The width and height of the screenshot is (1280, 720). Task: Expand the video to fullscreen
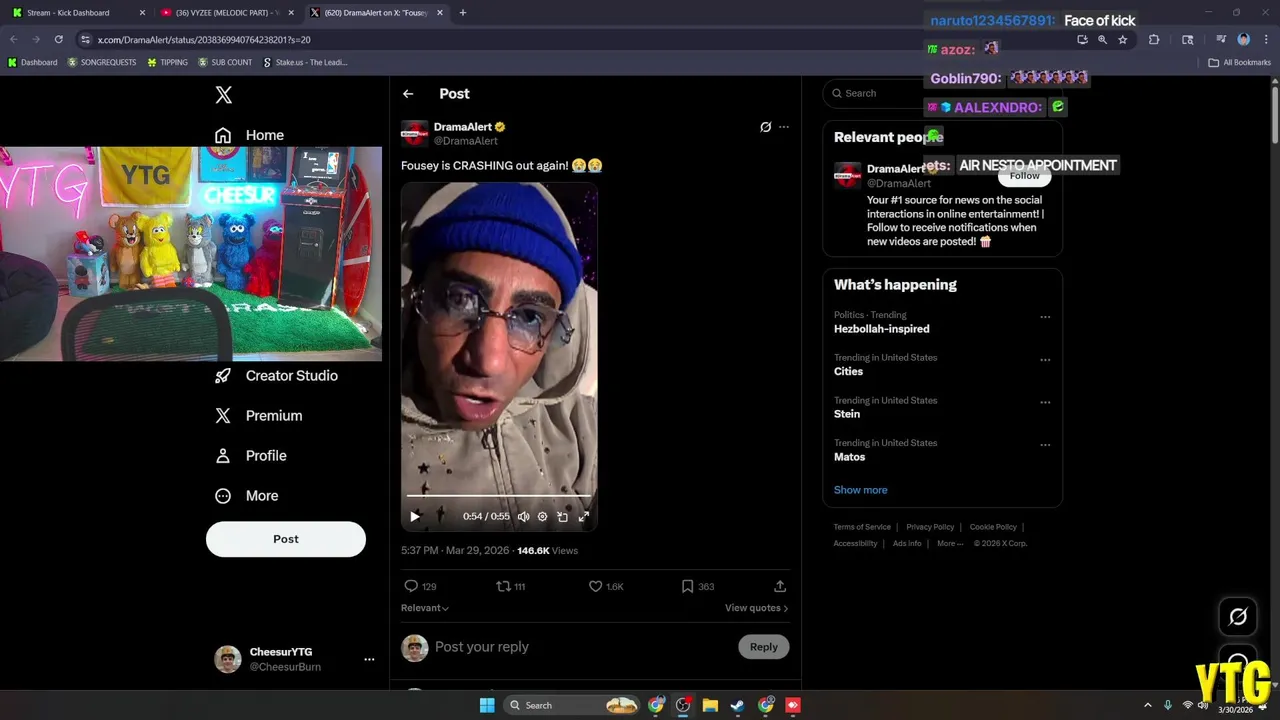click(584, 517)
